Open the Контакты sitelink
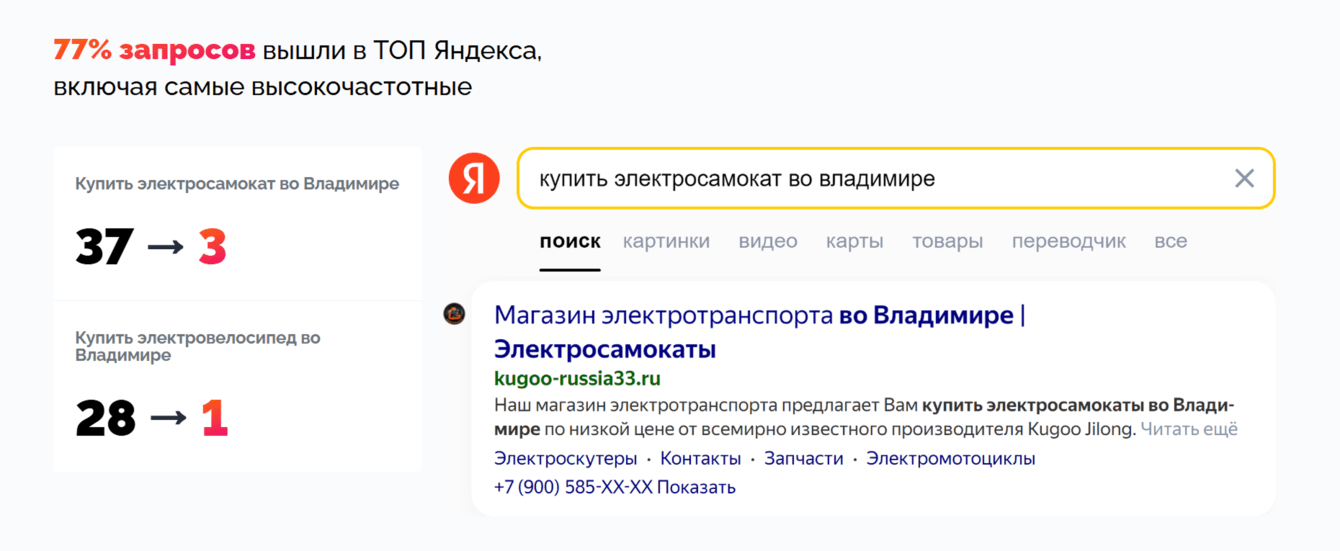 tap(701, 459)
